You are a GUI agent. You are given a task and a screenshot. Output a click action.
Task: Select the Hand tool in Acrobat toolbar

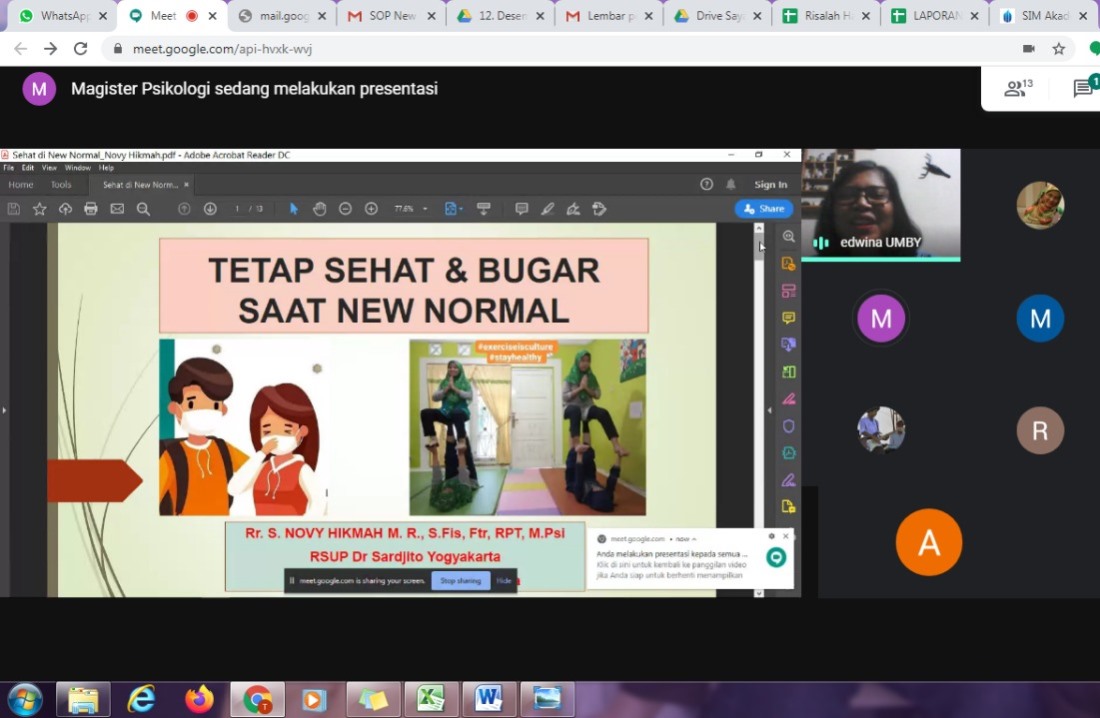[320, 208]
